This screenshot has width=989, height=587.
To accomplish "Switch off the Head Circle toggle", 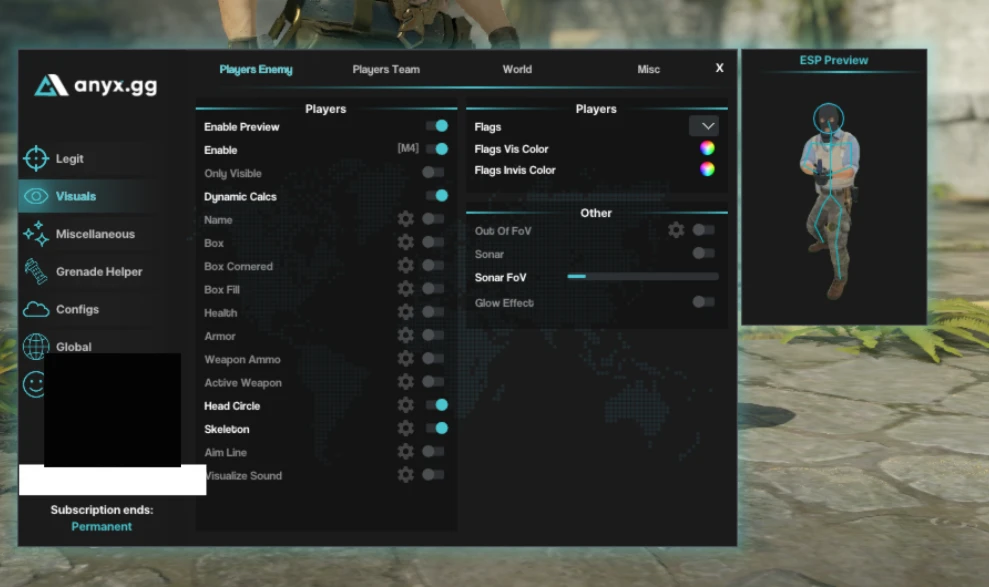I will [x=436, y=405].
